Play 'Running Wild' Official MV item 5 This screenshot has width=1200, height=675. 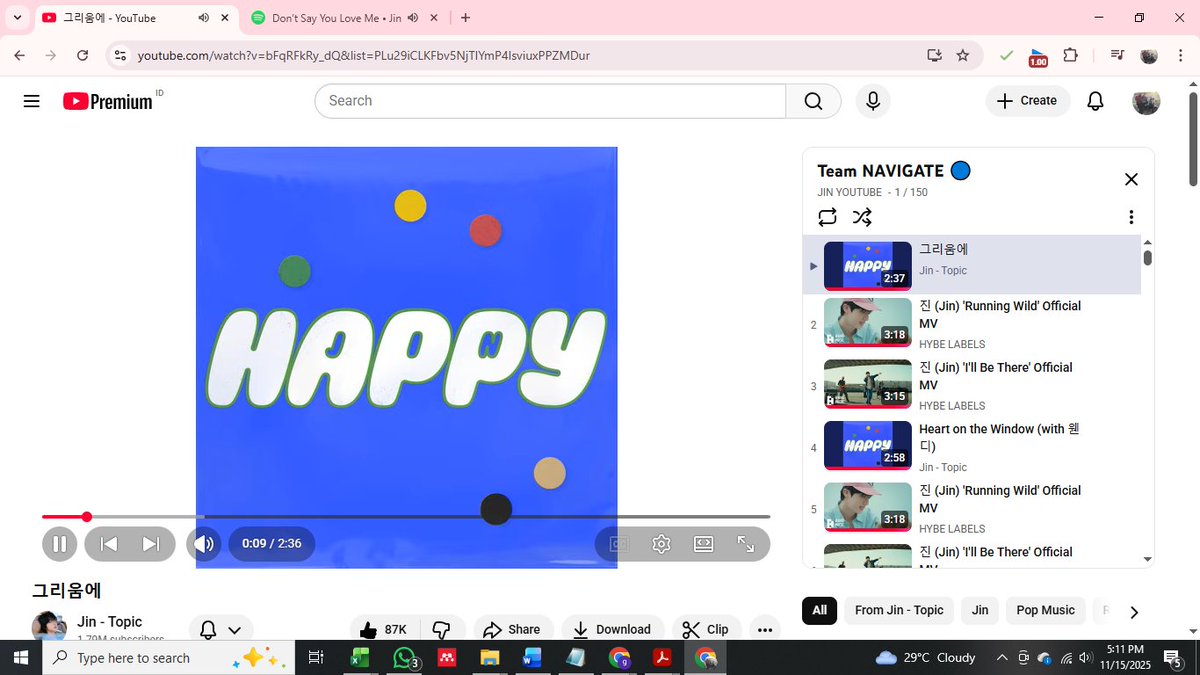pos(972,509)
